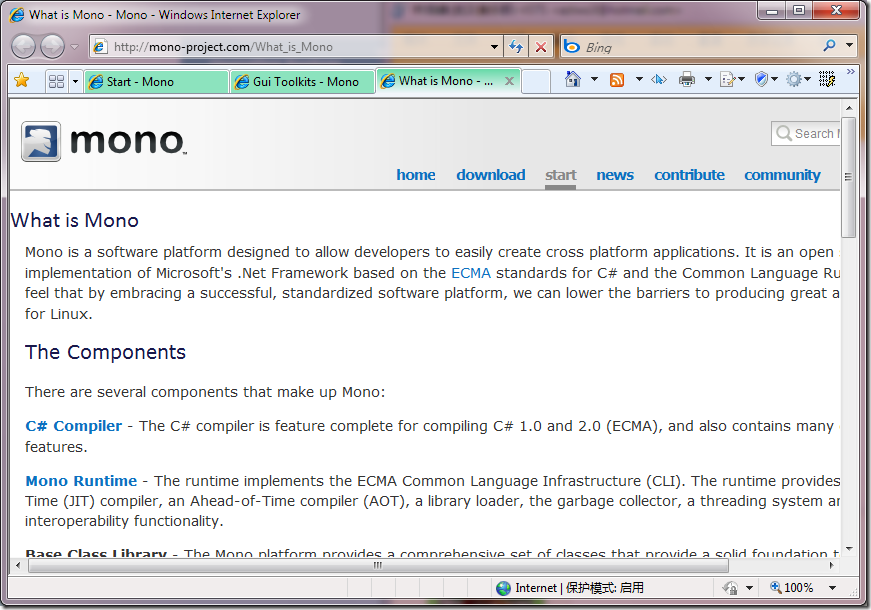Expand the Home button dropdown

[x=594, y=79]
